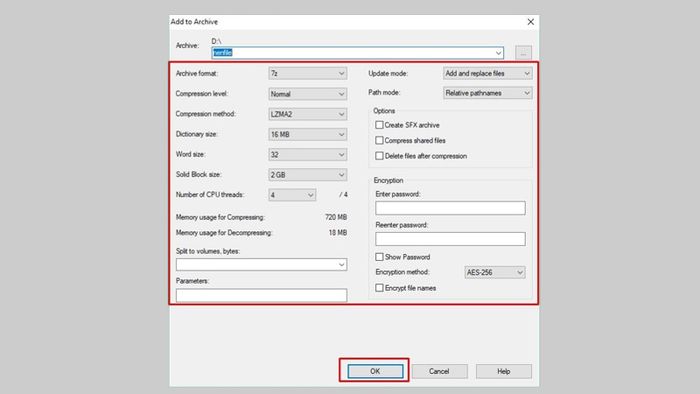Click the Options group label
700x394 pixels.
pos(384,111)
